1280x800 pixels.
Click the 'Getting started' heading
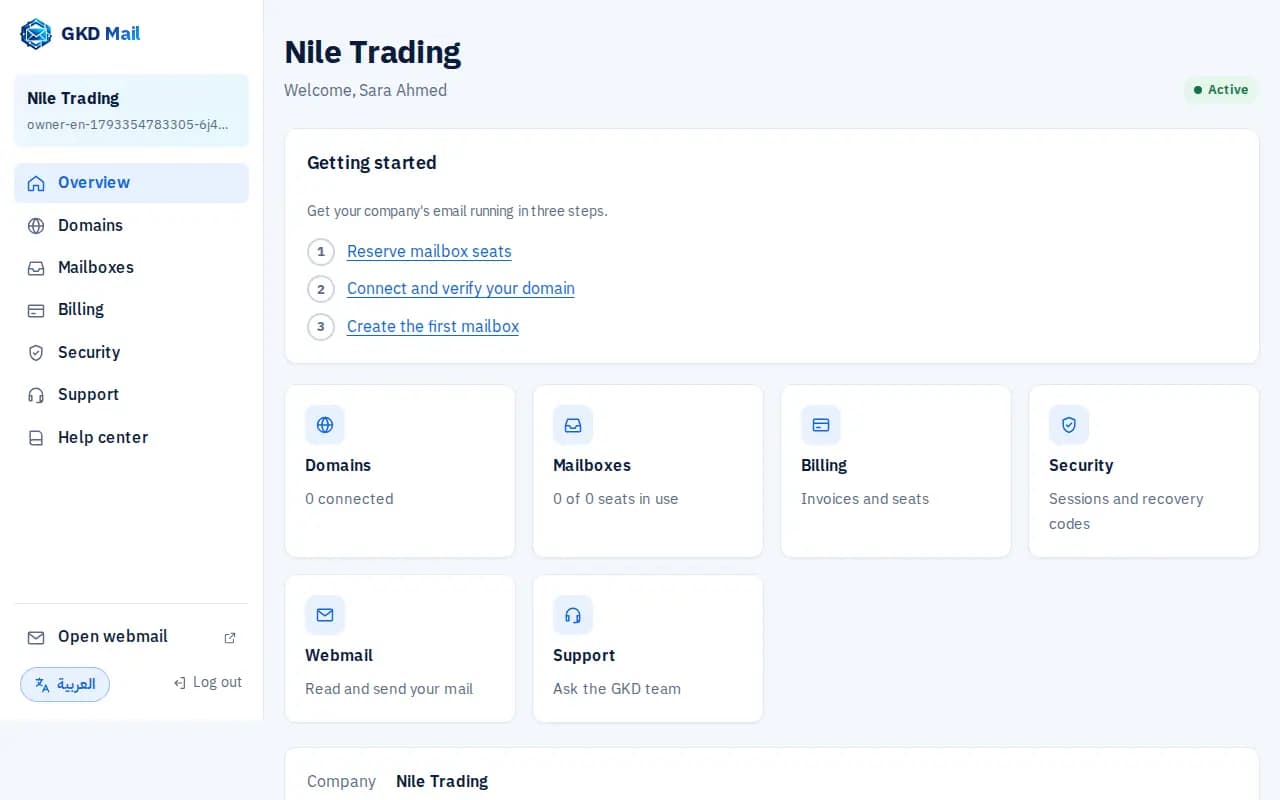[x=372, y=163]
